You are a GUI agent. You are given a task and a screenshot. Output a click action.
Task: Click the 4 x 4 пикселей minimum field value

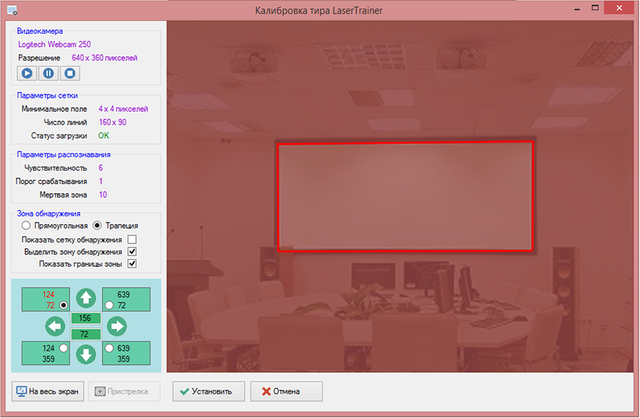point(123,109)
